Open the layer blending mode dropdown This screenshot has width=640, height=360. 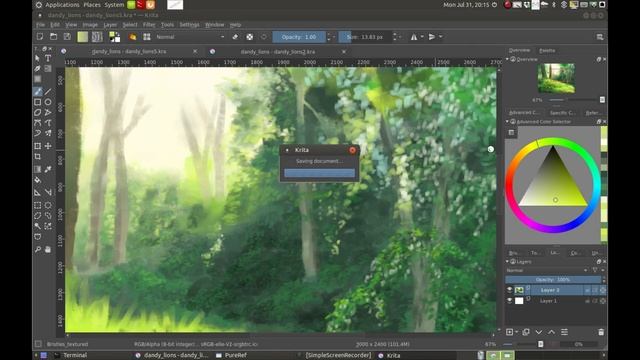[x=547, y=270]
